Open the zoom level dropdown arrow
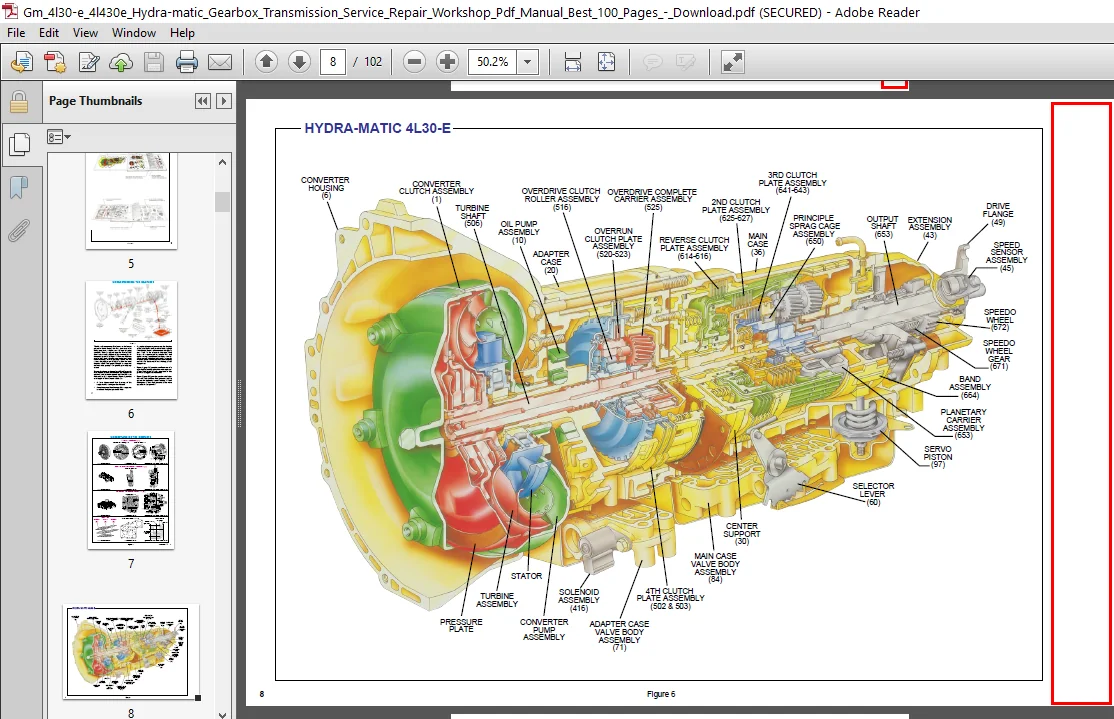This screenshot has width=1114, height=719. (x=527, y=62)
